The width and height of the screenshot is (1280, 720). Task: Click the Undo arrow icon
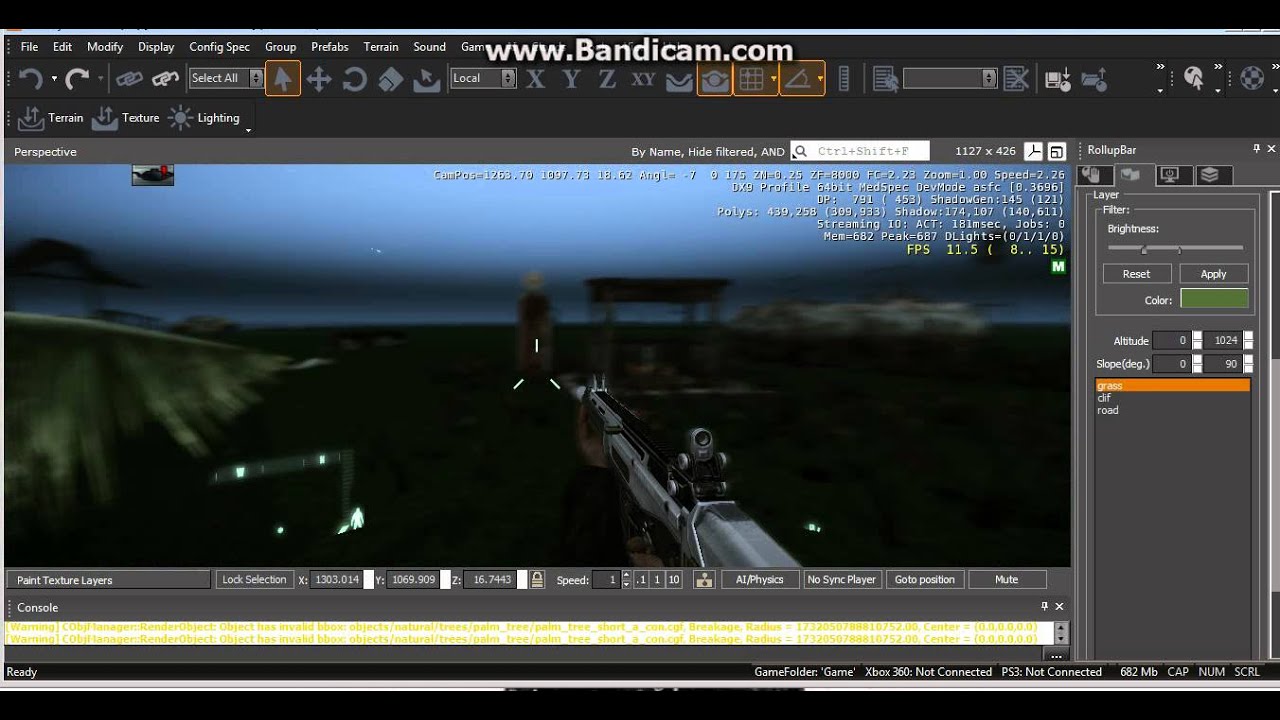pos(30,78)
